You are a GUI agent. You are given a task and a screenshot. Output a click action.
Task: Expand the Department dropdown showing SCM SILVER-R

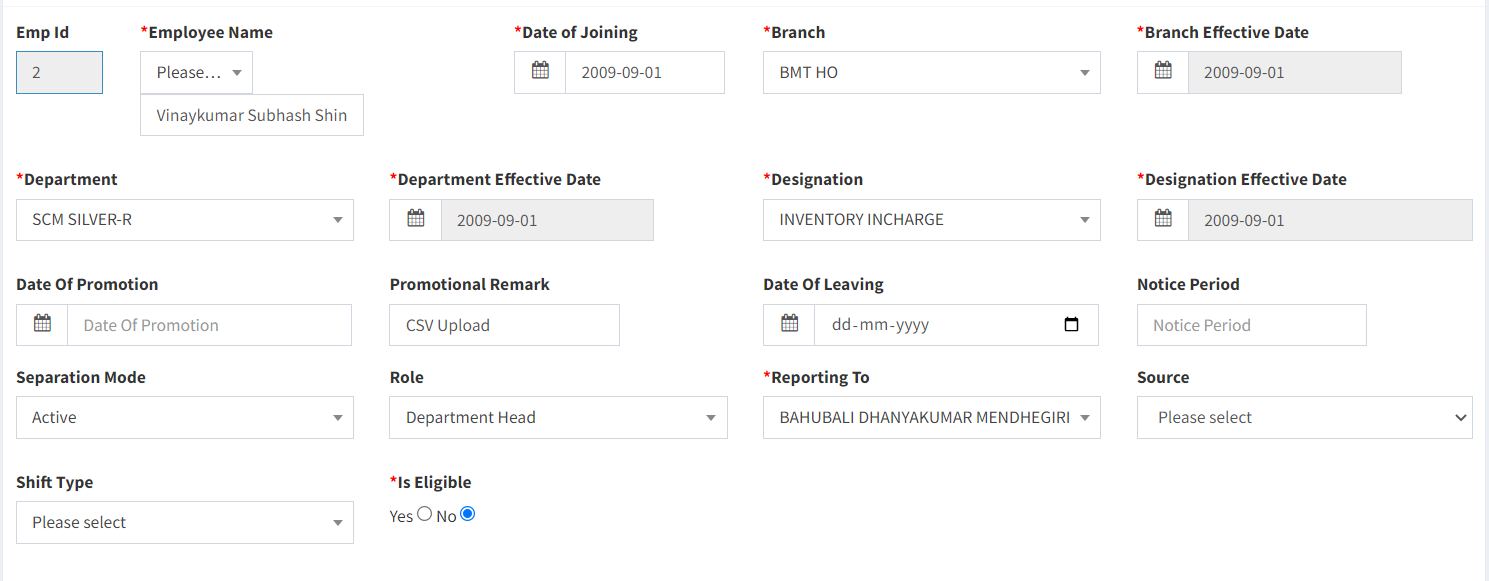185,219
